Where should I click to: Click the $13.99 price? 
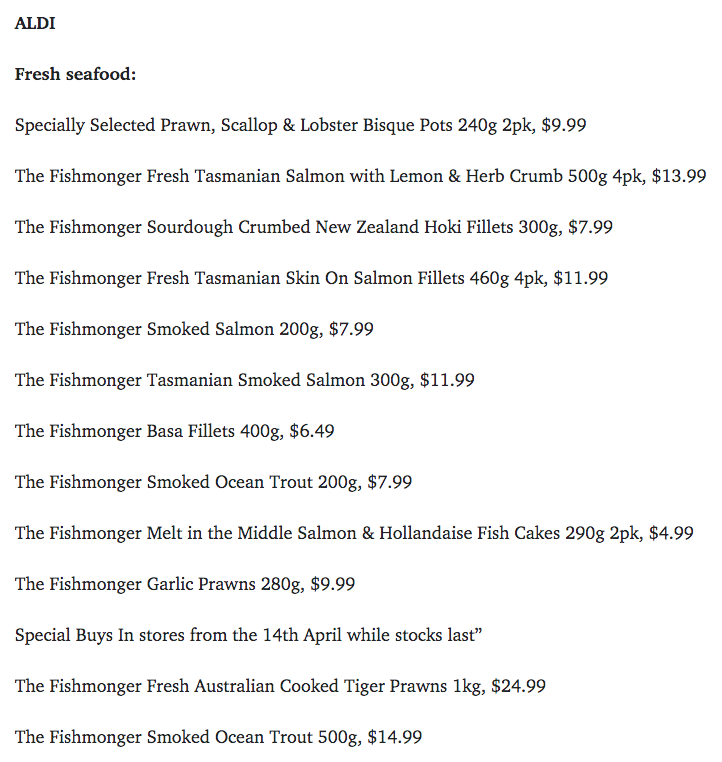pos(679,176)
